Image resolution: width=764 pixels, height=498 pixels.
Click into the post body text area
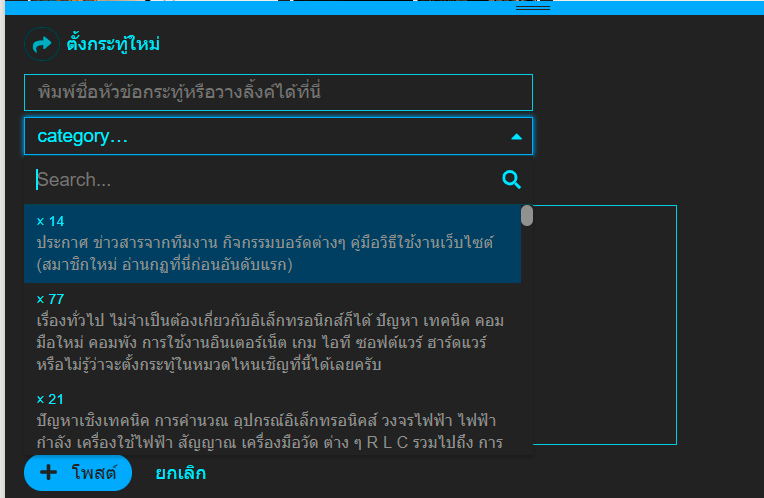click(604, 325)
